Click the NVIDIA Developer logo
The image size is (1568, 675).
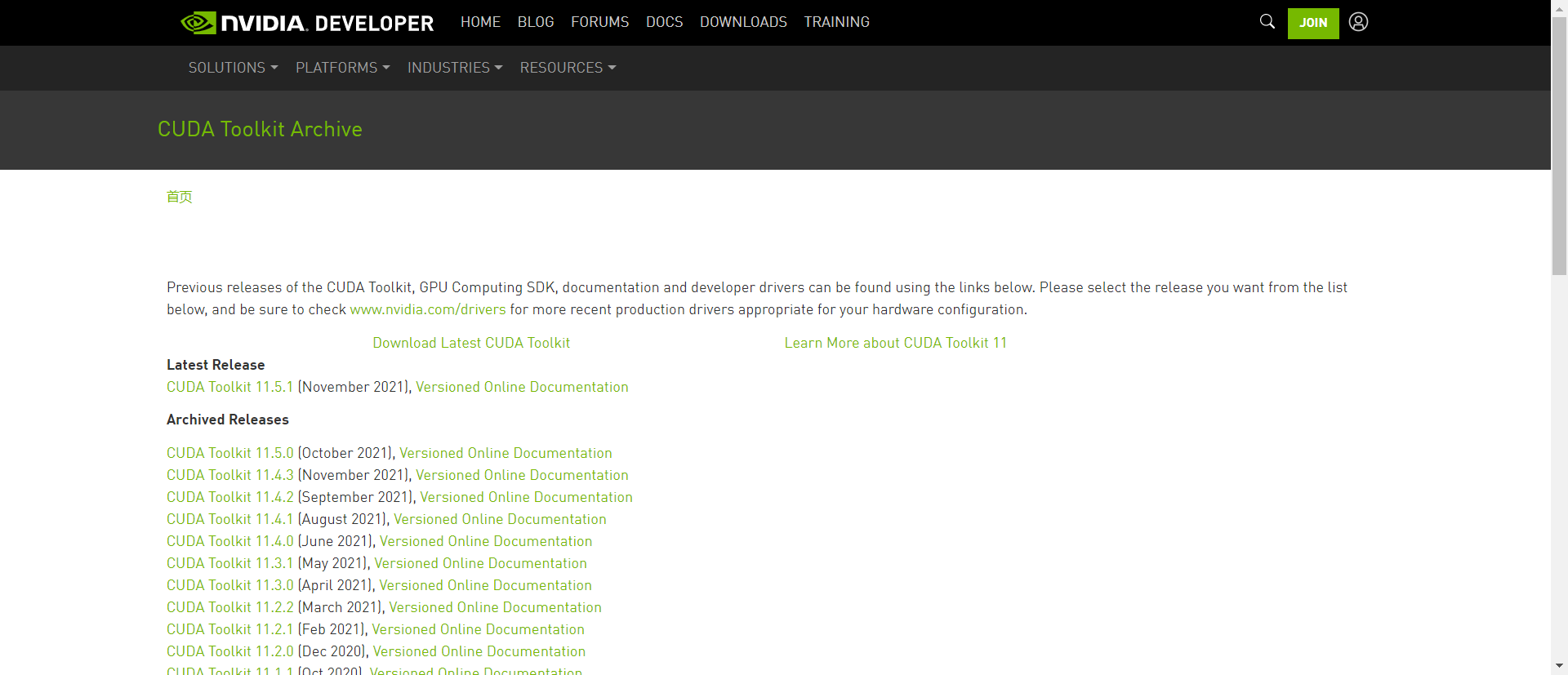pyautogui.click(x=307, y=23)
